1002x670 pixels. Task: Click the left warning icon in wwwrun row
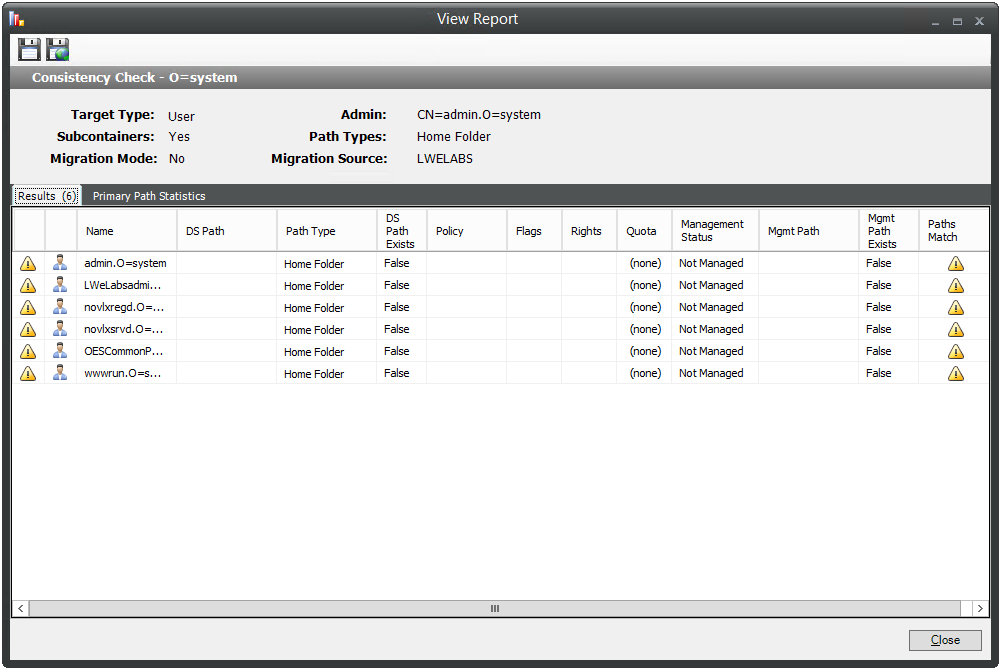pos(28,373)
